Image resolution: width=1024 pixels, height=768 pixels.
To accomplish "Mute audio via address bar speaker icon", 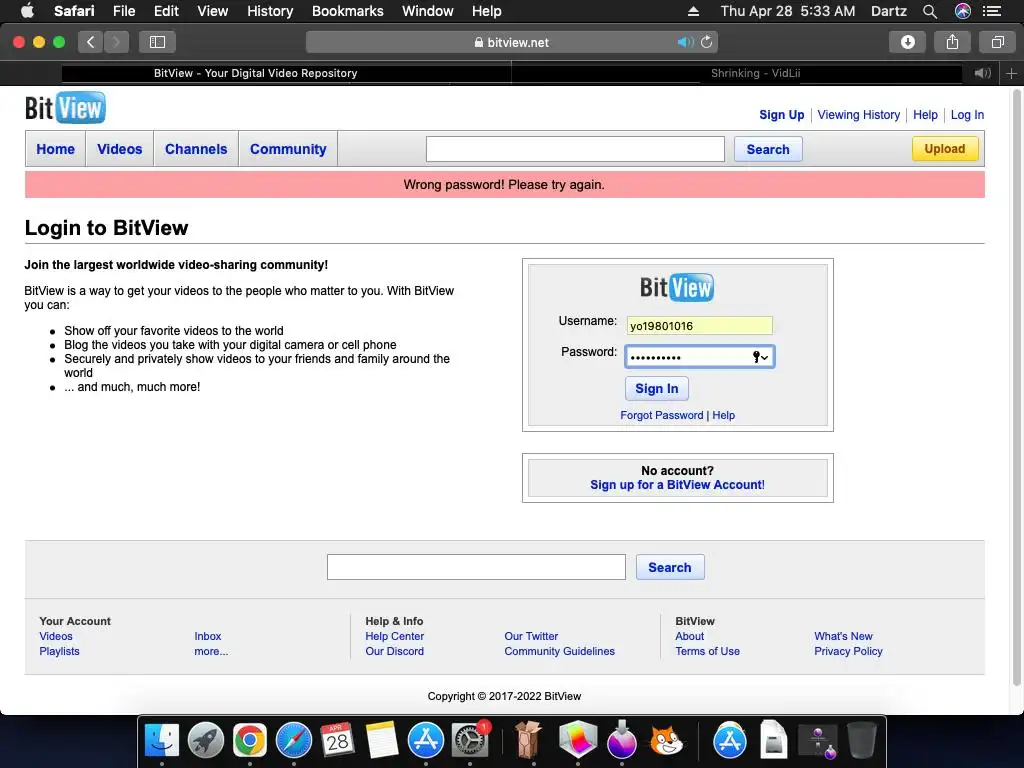I will 685,42.
